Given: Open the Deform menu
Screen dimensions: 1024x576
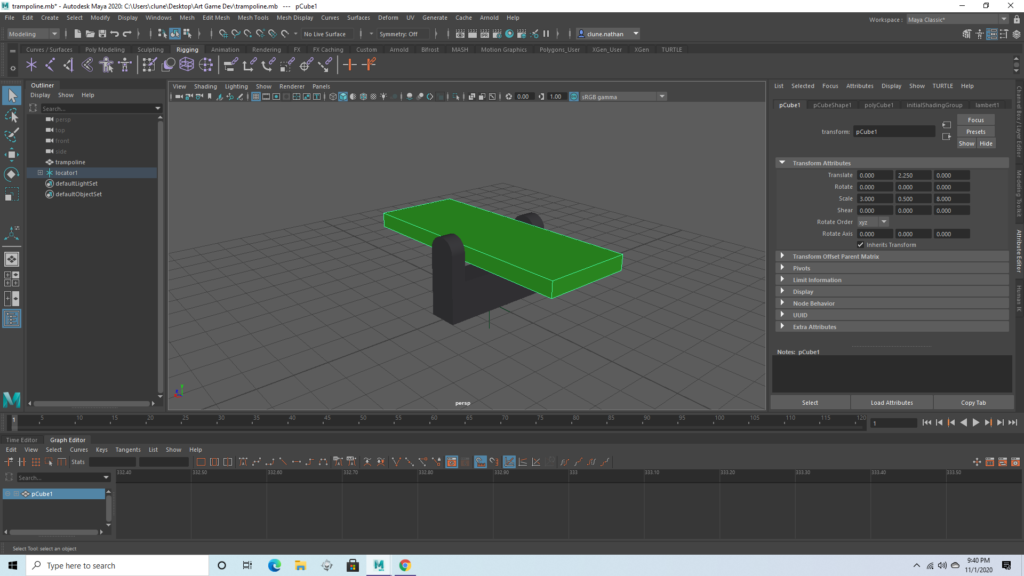Looking at the screenshot, I should click(x=388, y=17).
